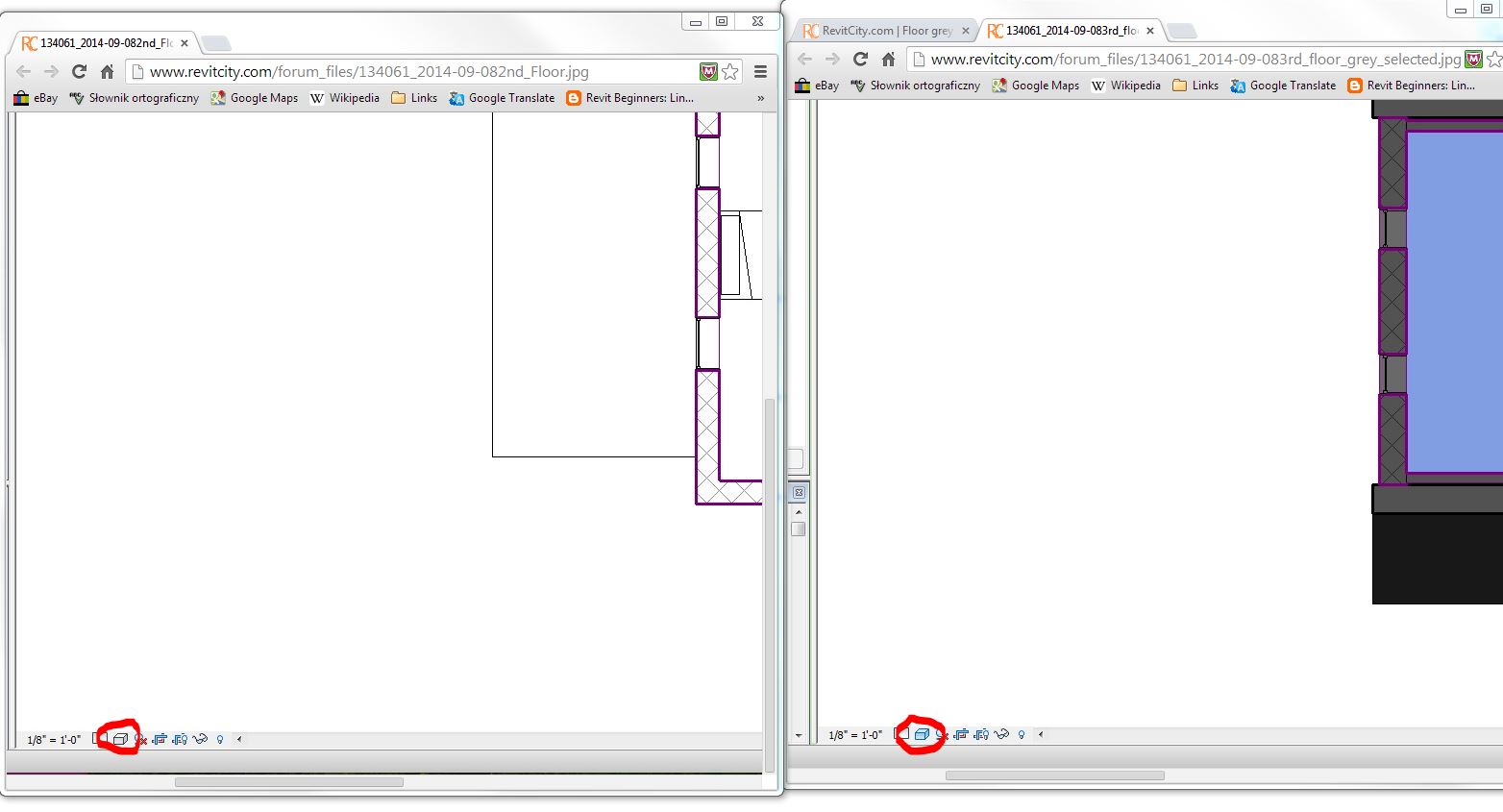
Task: Open a new tab in the left window
Action: 216,43
